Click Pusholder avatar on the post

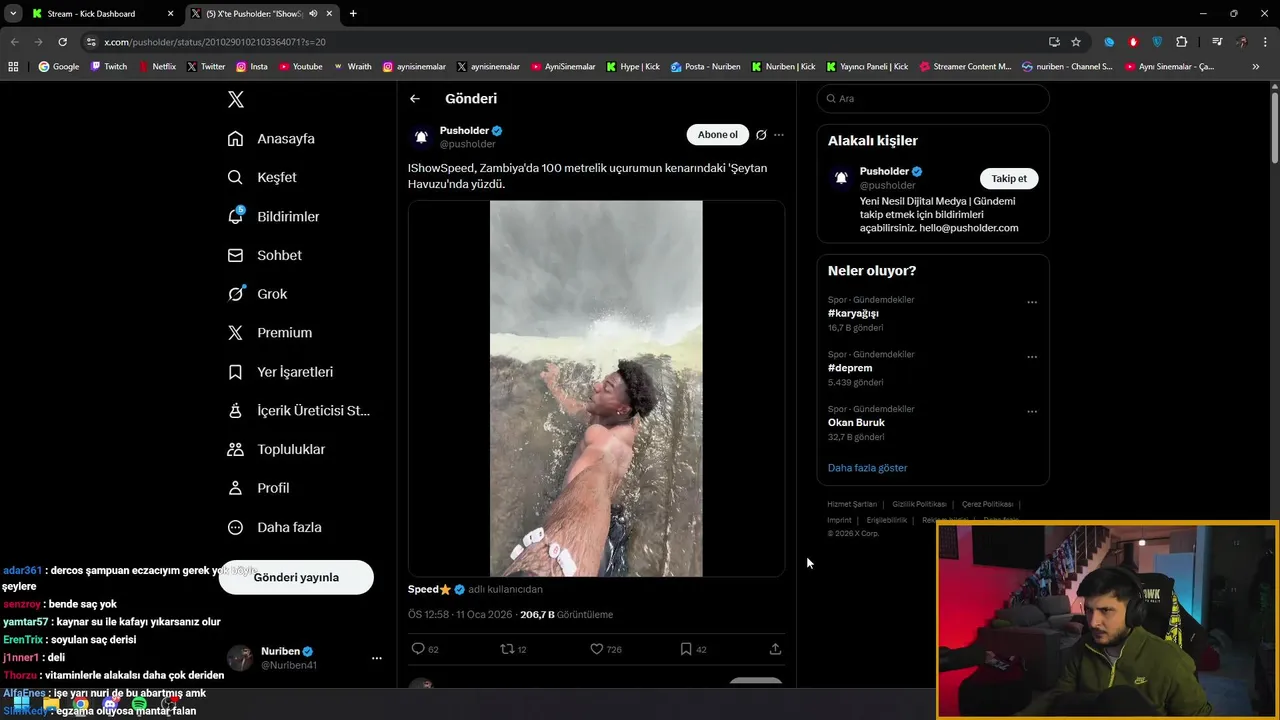coord(421,137)
